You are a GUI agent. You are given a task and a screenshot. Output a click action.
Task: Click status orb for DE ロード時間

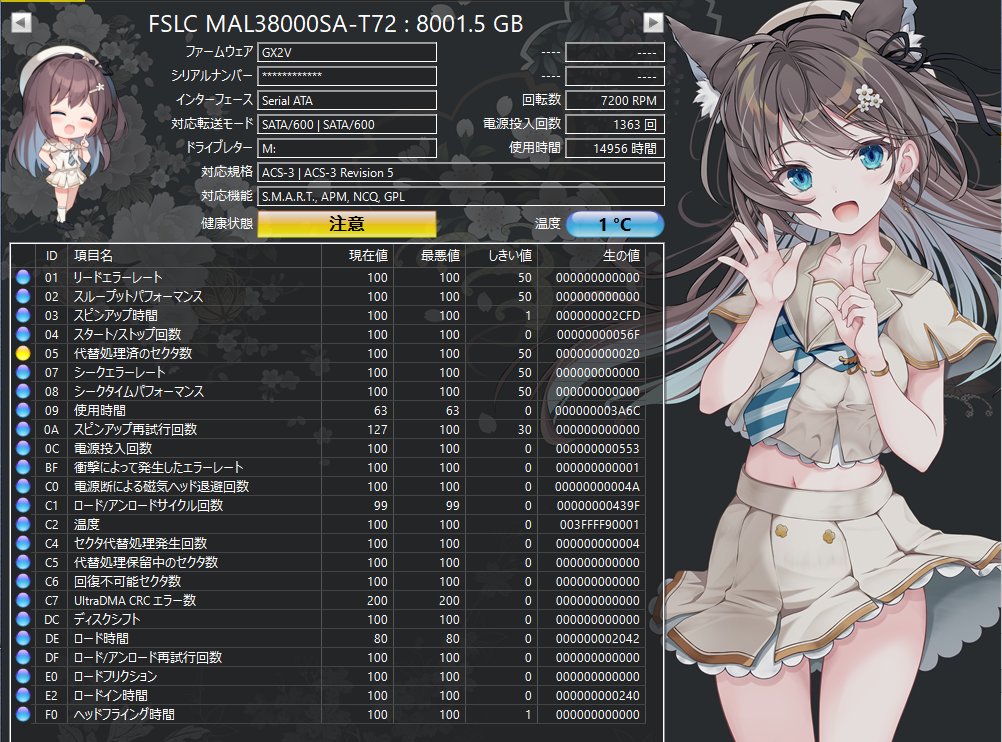tap(23, 638)
